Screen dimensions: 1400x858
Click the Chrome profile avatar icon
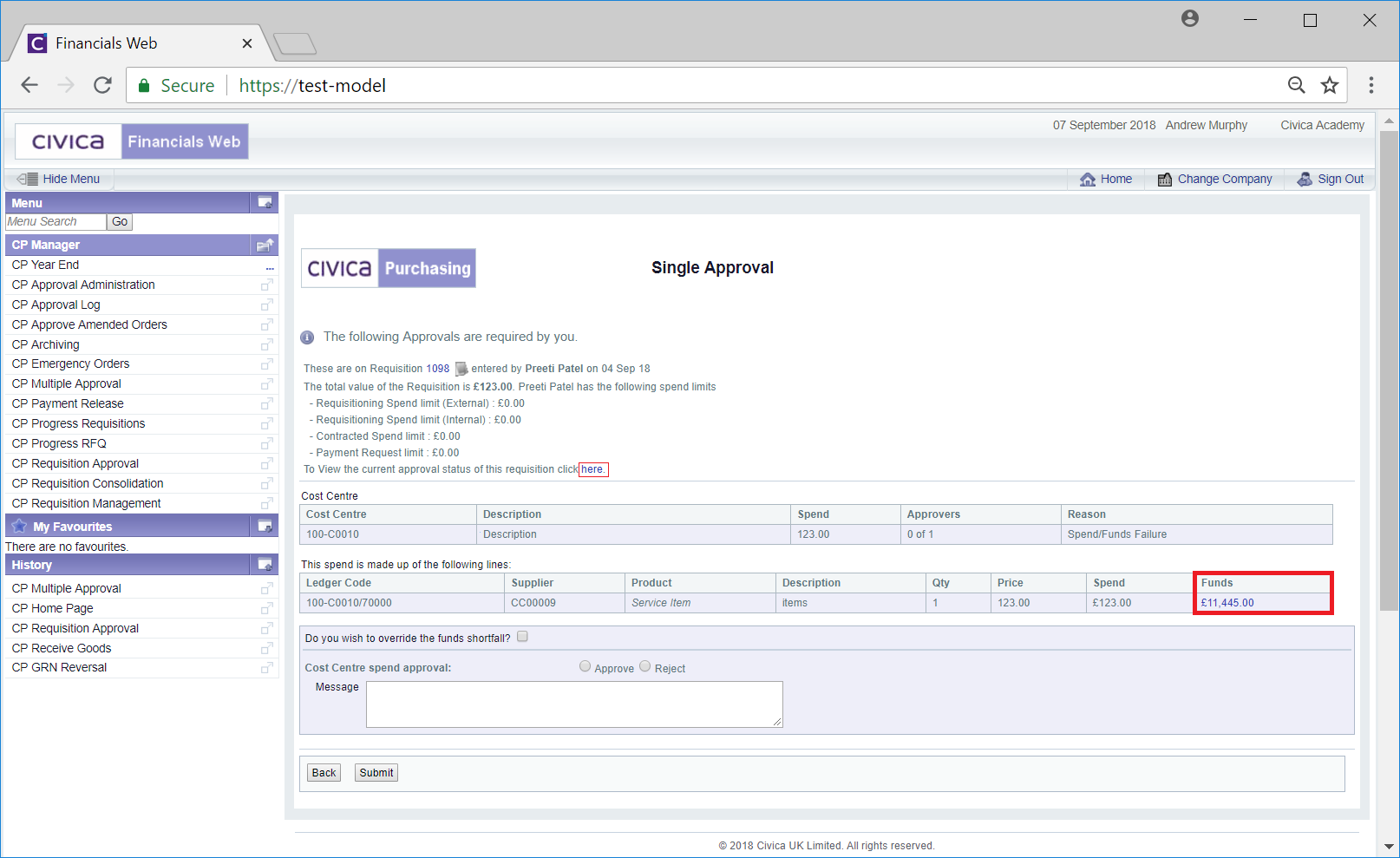1190,18
